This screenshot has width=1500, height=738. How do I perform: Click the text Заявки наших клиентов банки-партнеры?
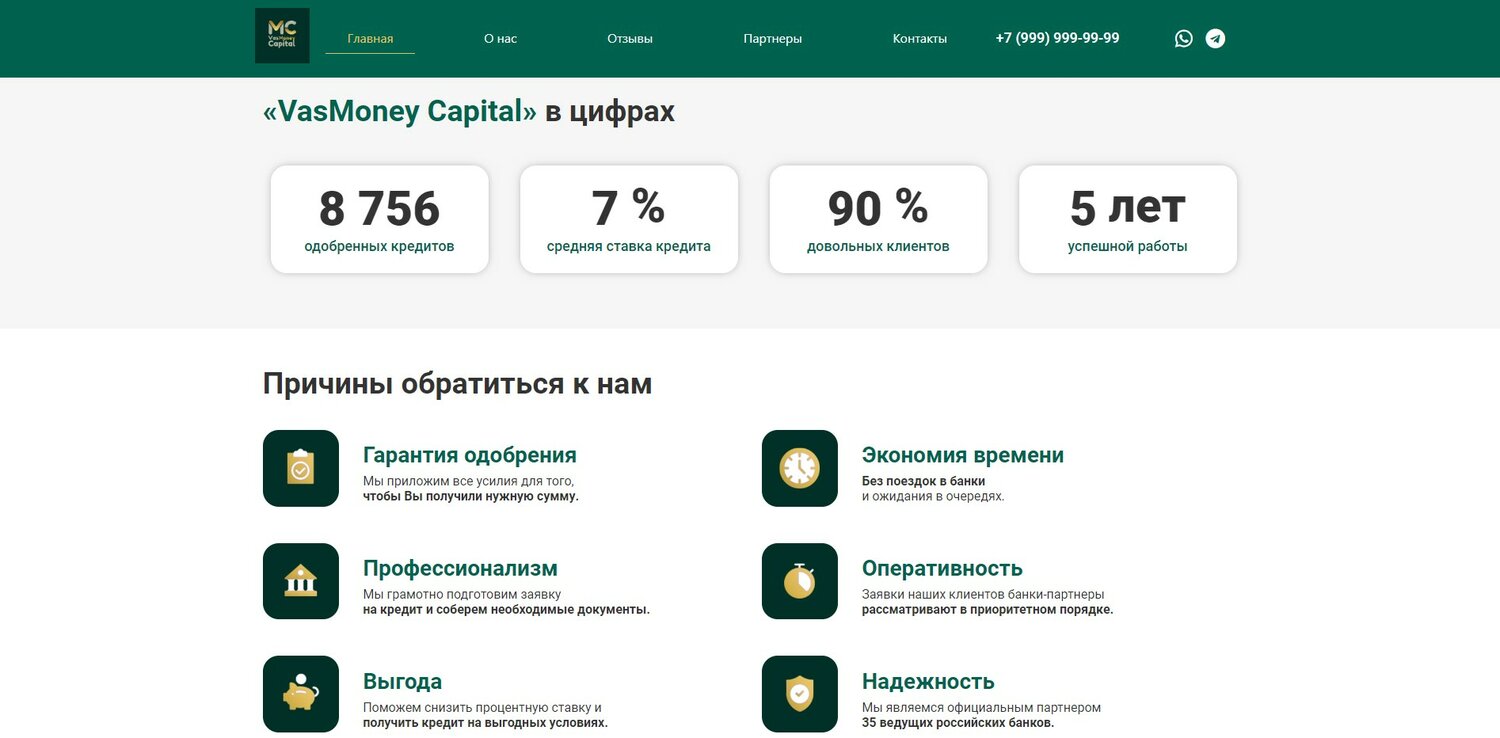(x=983, y=594)
